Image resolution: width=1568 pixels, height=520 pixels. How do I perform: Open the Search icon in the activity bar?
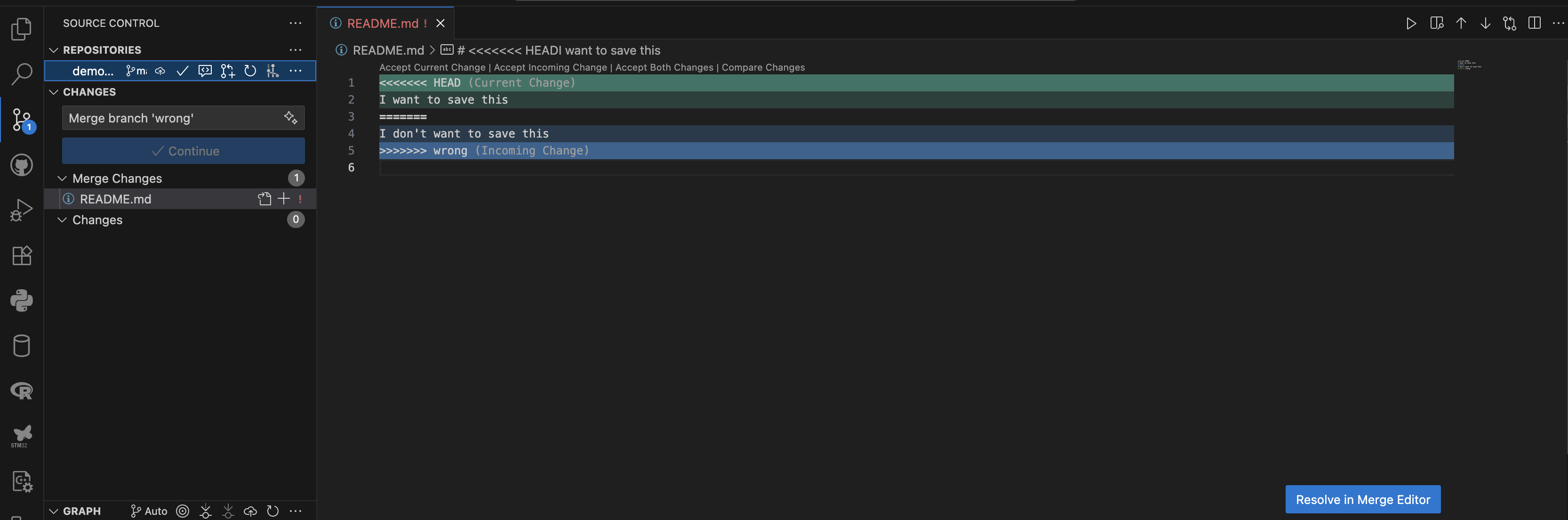(x=22, y=73)
